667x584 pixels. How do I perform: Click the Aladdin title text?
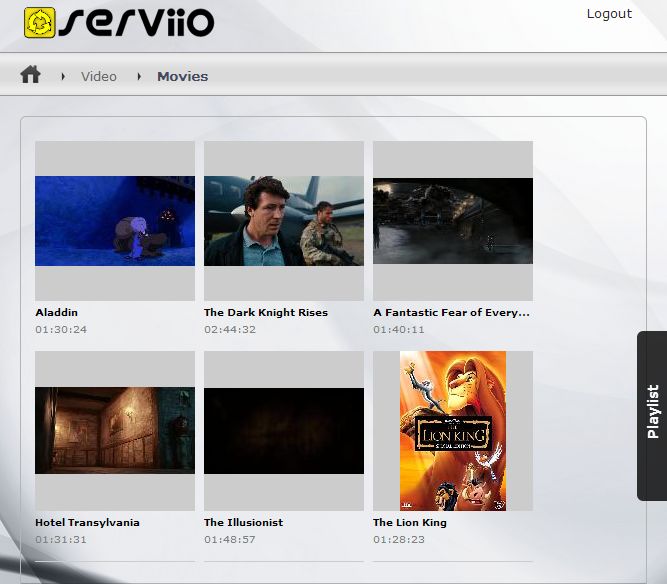pos(56,312)
